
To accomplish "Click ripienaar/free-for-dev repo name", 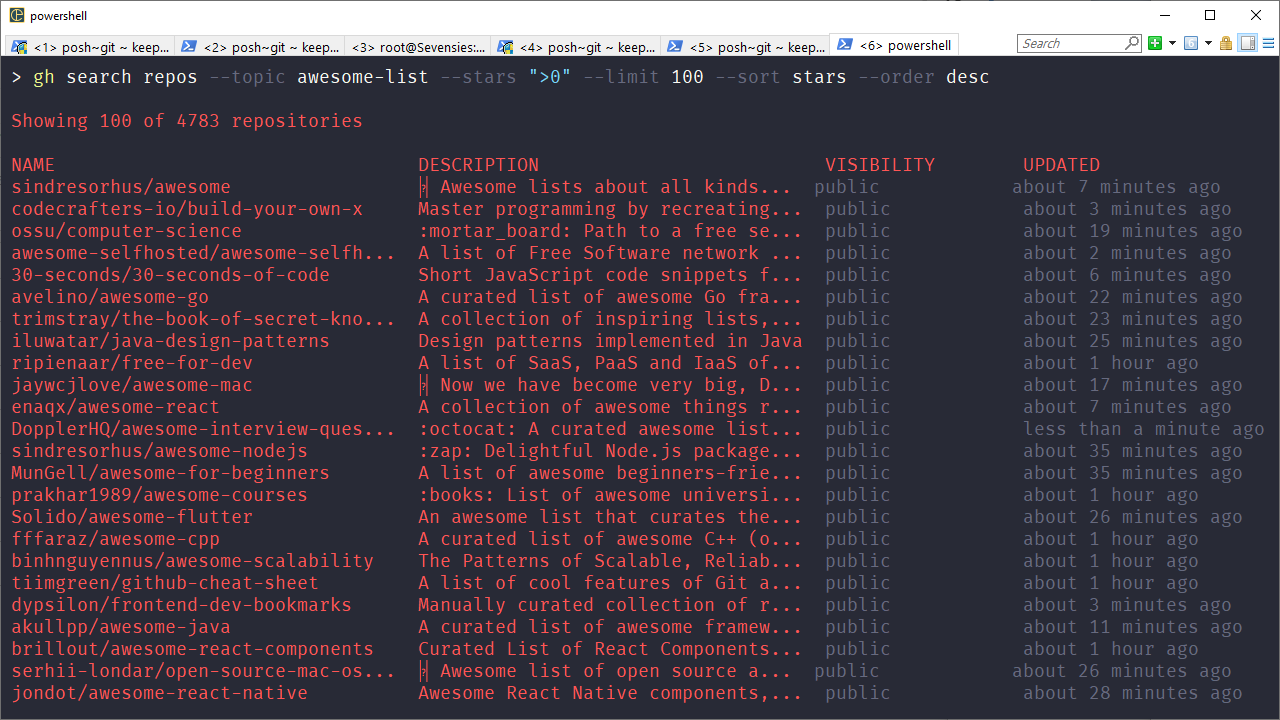I will coord(132,363).
